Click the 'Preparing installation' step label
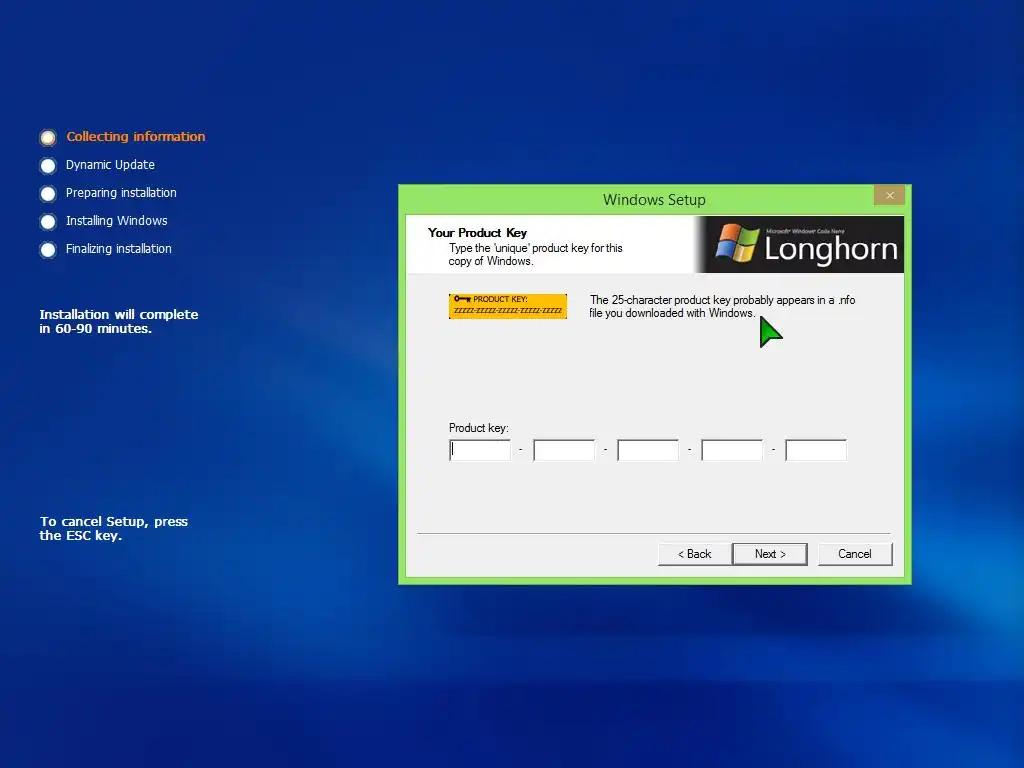Image resolution: width=1024 pixels, height=768 pixels. (121, 193)
